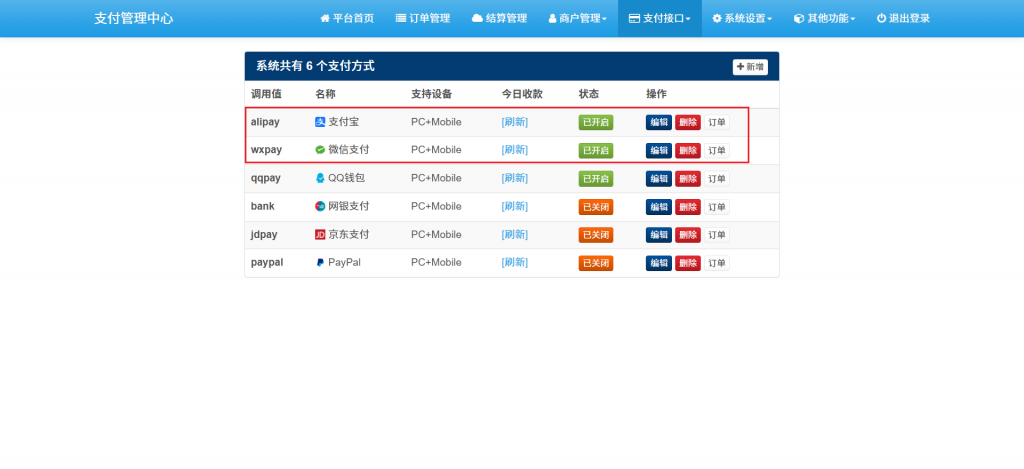Click 新增 to add payment method
This screenshot has width=1024, height=469.
750,67
